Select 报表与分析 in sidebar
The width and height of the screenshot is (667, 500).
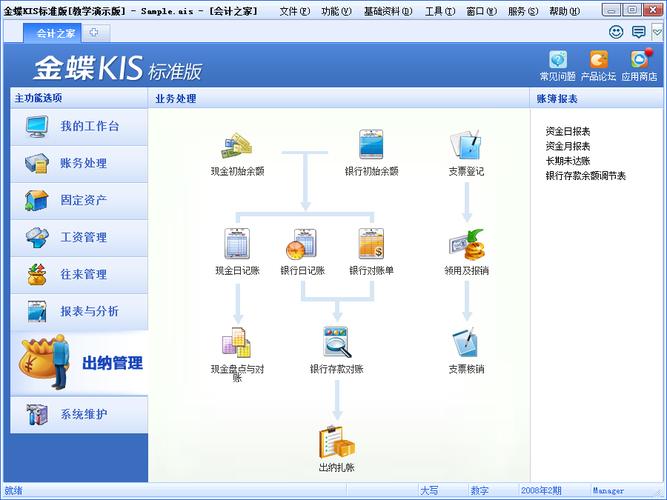tap(79, 311)
